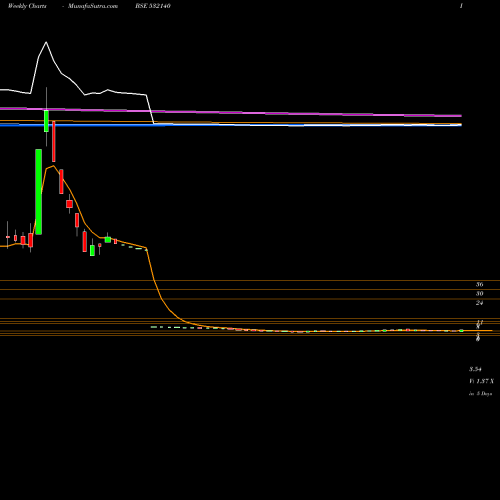Click the "in 5 Days" label
Viewport: 500px width, 500px height.
point(480,394)
